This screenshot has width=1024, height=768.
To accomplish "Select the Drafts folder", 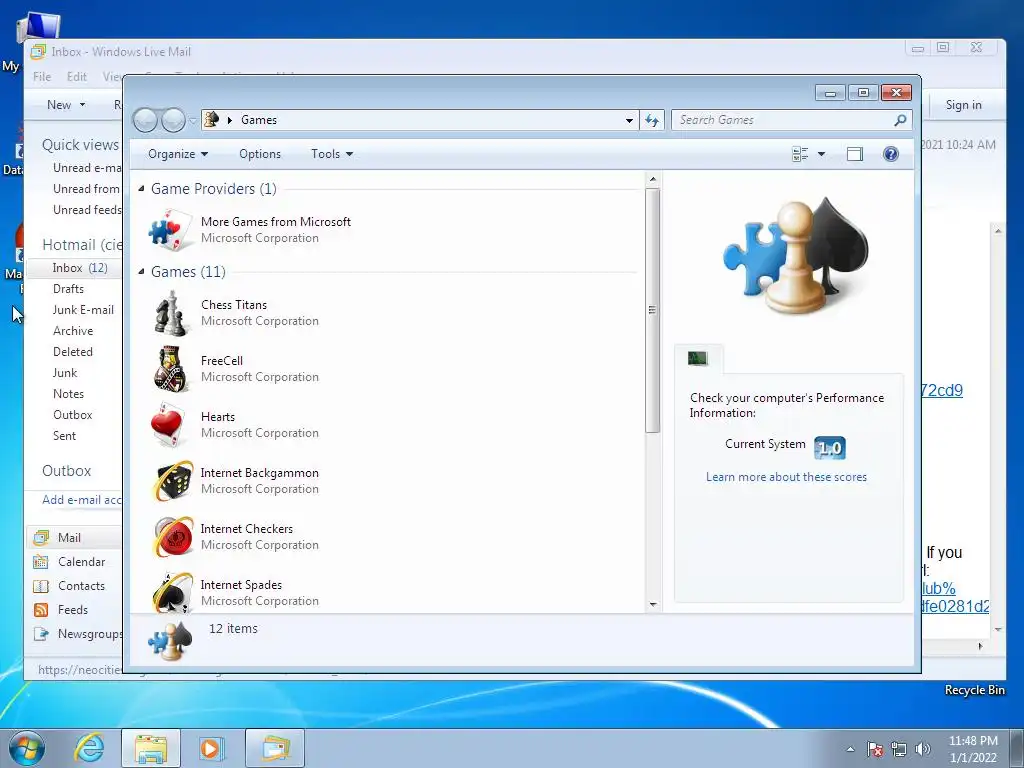I will 69,289.
